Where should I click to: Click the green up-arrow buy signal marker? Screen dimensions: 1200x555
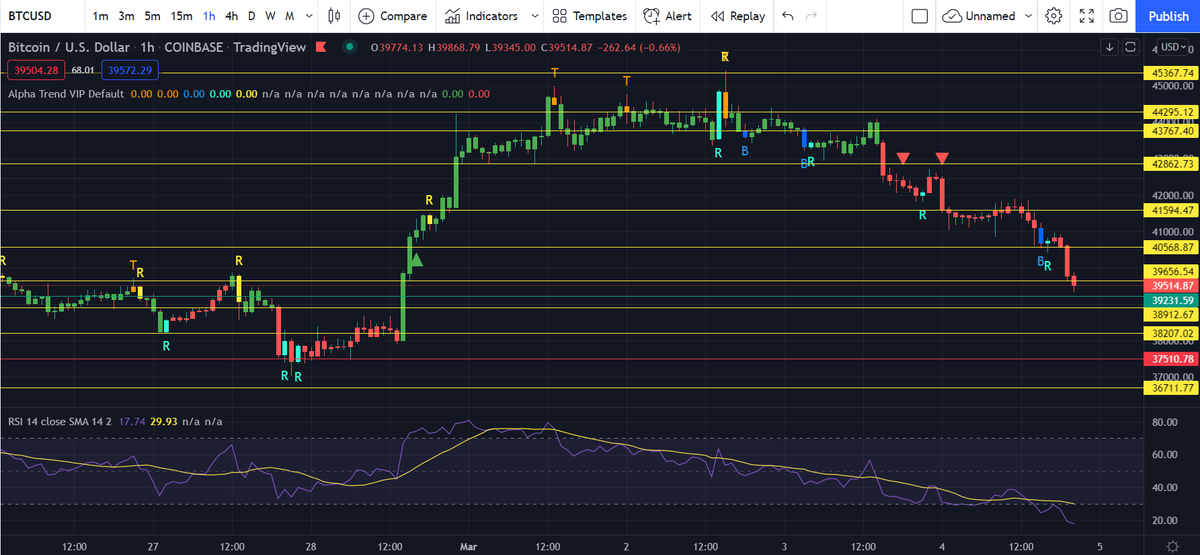(416, 260)
